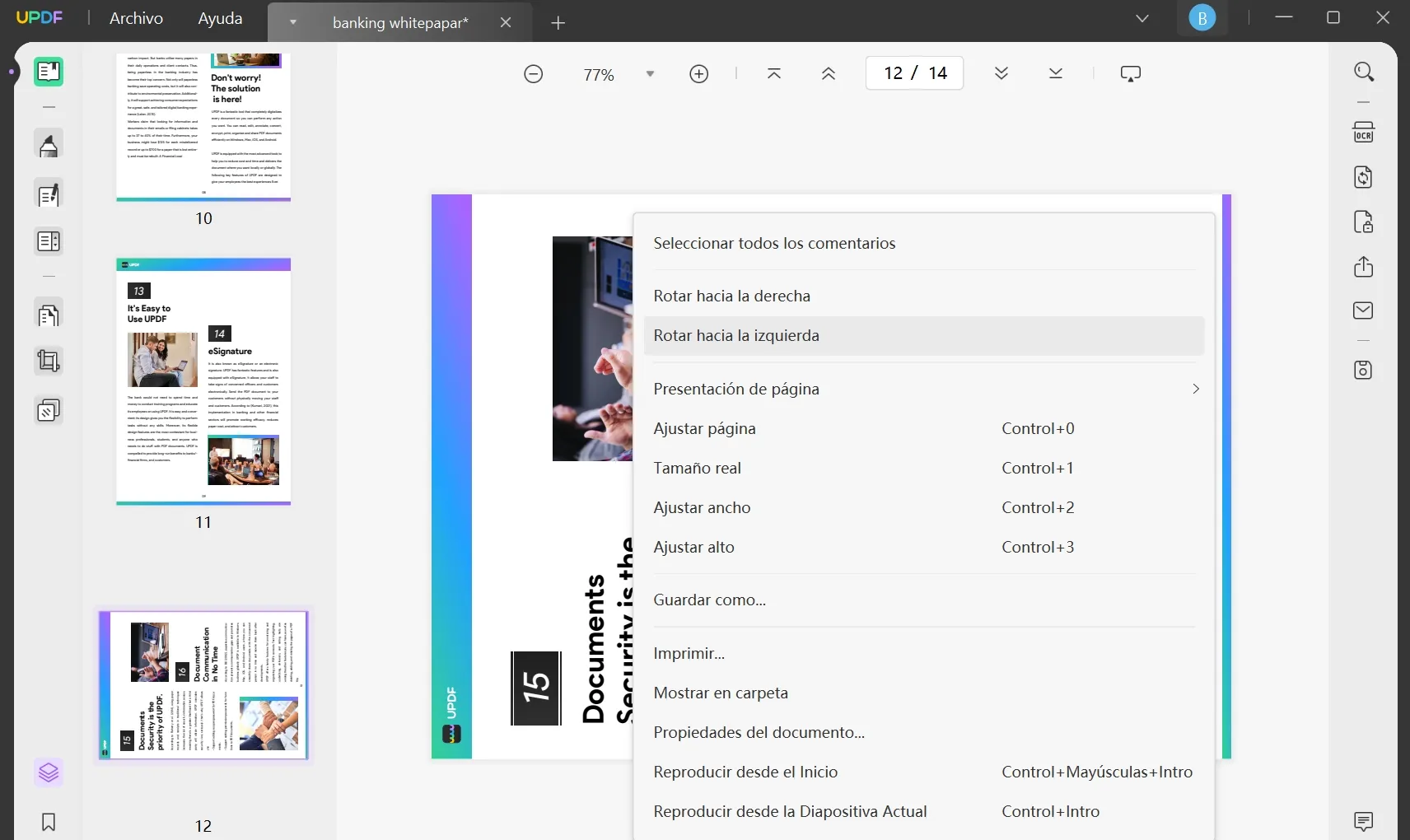The width and height of the screenshot is (1410, 840).
Task: Switch to banking whitepapar tab
Action: click(x=400, y=23)
